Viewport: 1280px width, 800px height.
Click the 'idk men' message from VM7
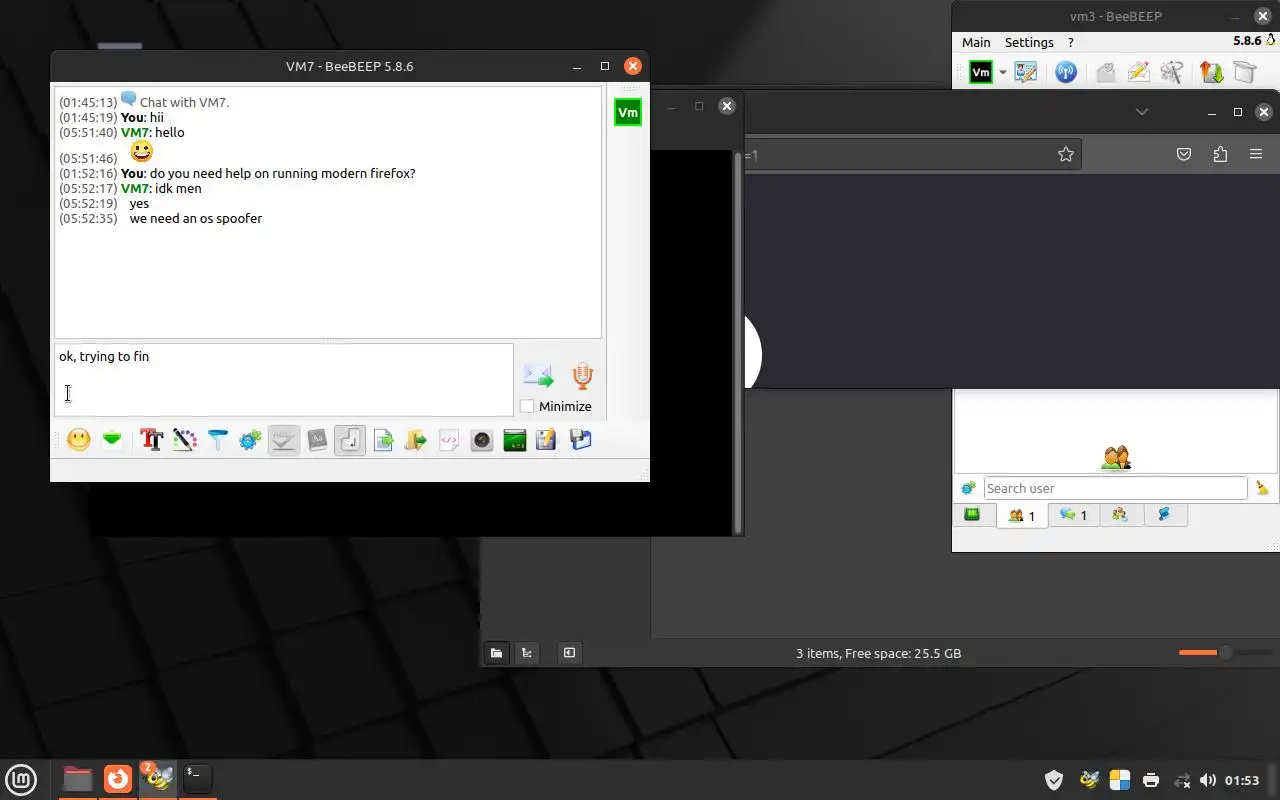click(x=178, y=188)
